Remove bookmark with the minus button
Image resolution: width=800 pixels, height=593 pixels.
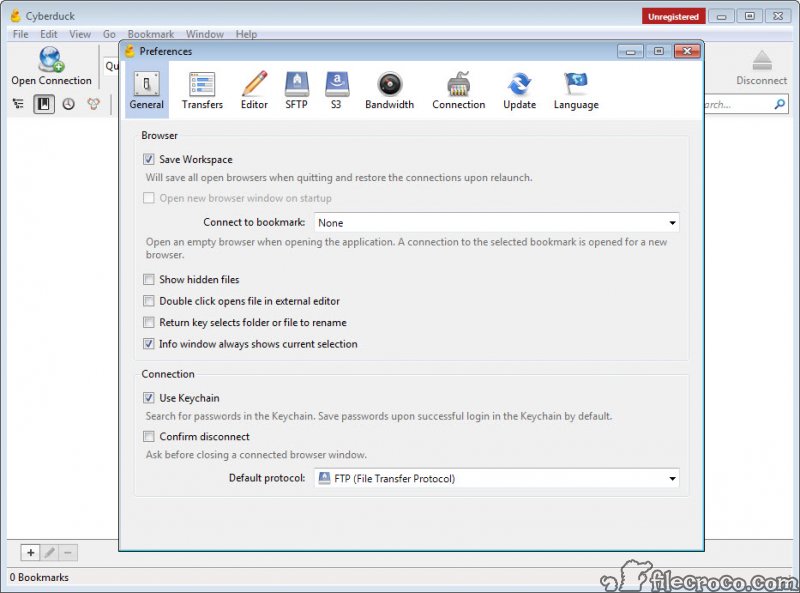(68, 553)
